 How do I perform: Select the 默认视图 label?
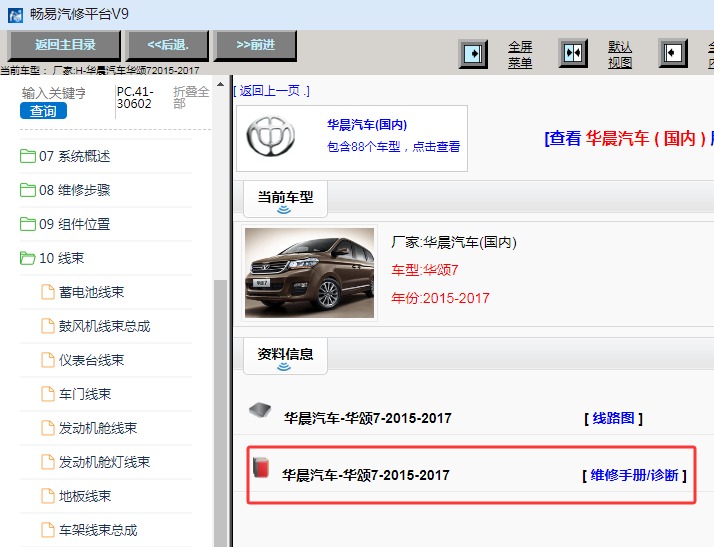point(620,54)
